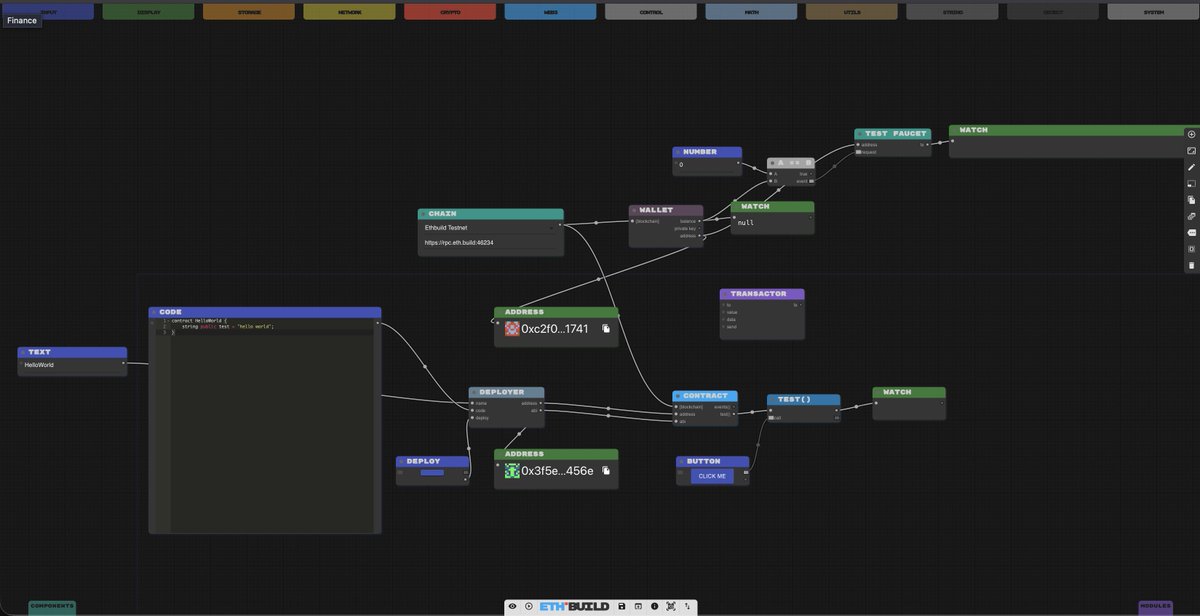This screenshot has width=1200, height=616.
Task: Click the play icon in bottom toolbar
Action: click(529, 606)
